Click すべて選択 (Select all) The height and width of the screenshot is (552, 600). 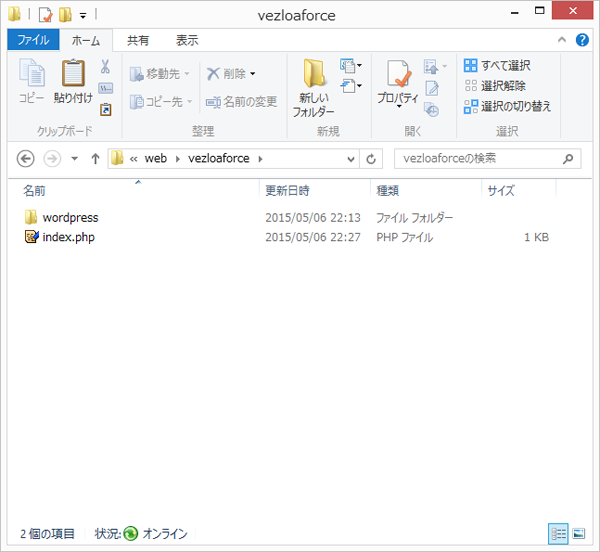(x=497, y=65)
